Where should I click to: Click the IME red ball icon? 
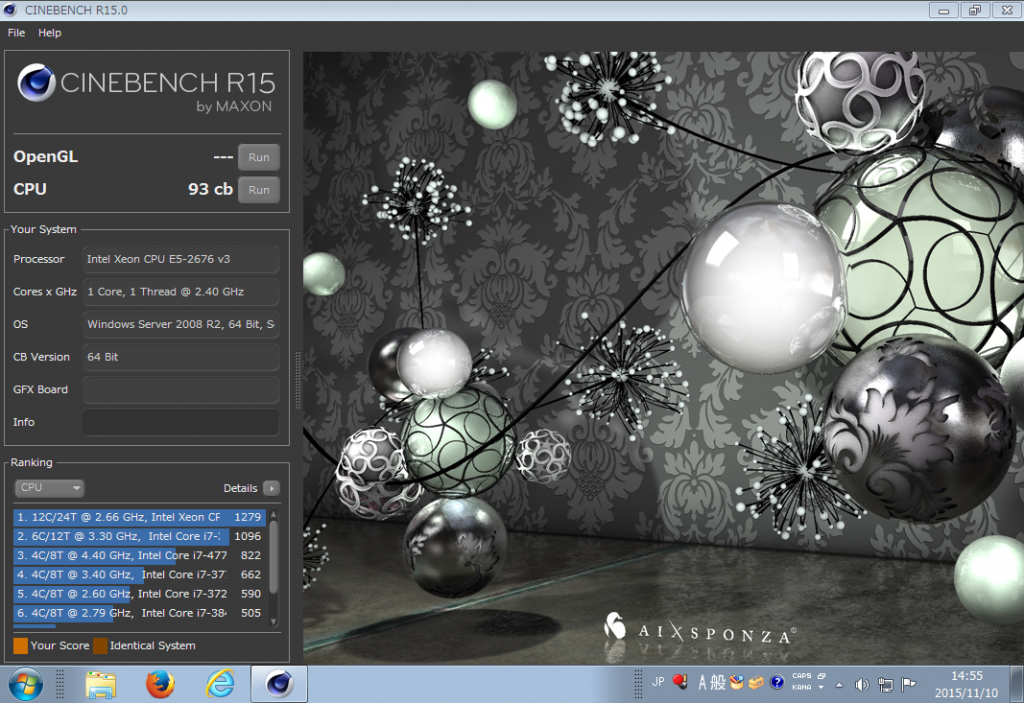(x=680, y=682)
